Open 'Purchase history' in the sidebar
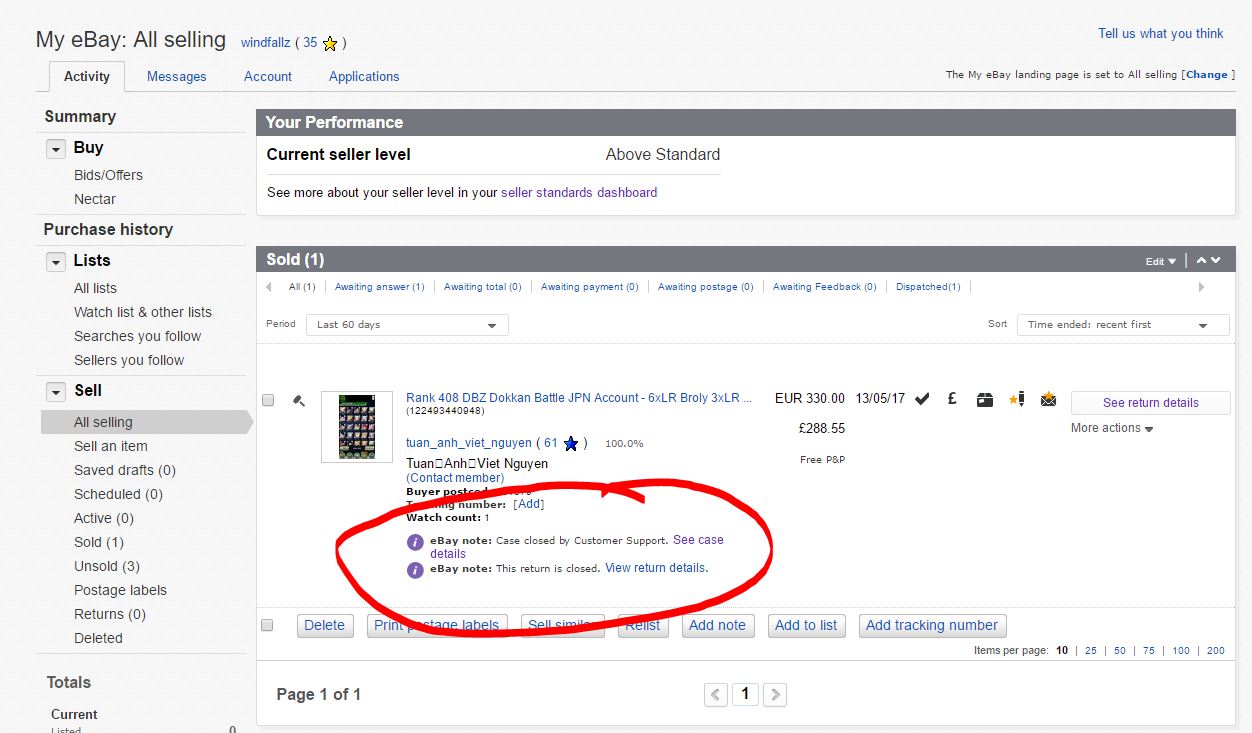The height and width of the screenshot is (733, 1252). (x=108, y=229)
